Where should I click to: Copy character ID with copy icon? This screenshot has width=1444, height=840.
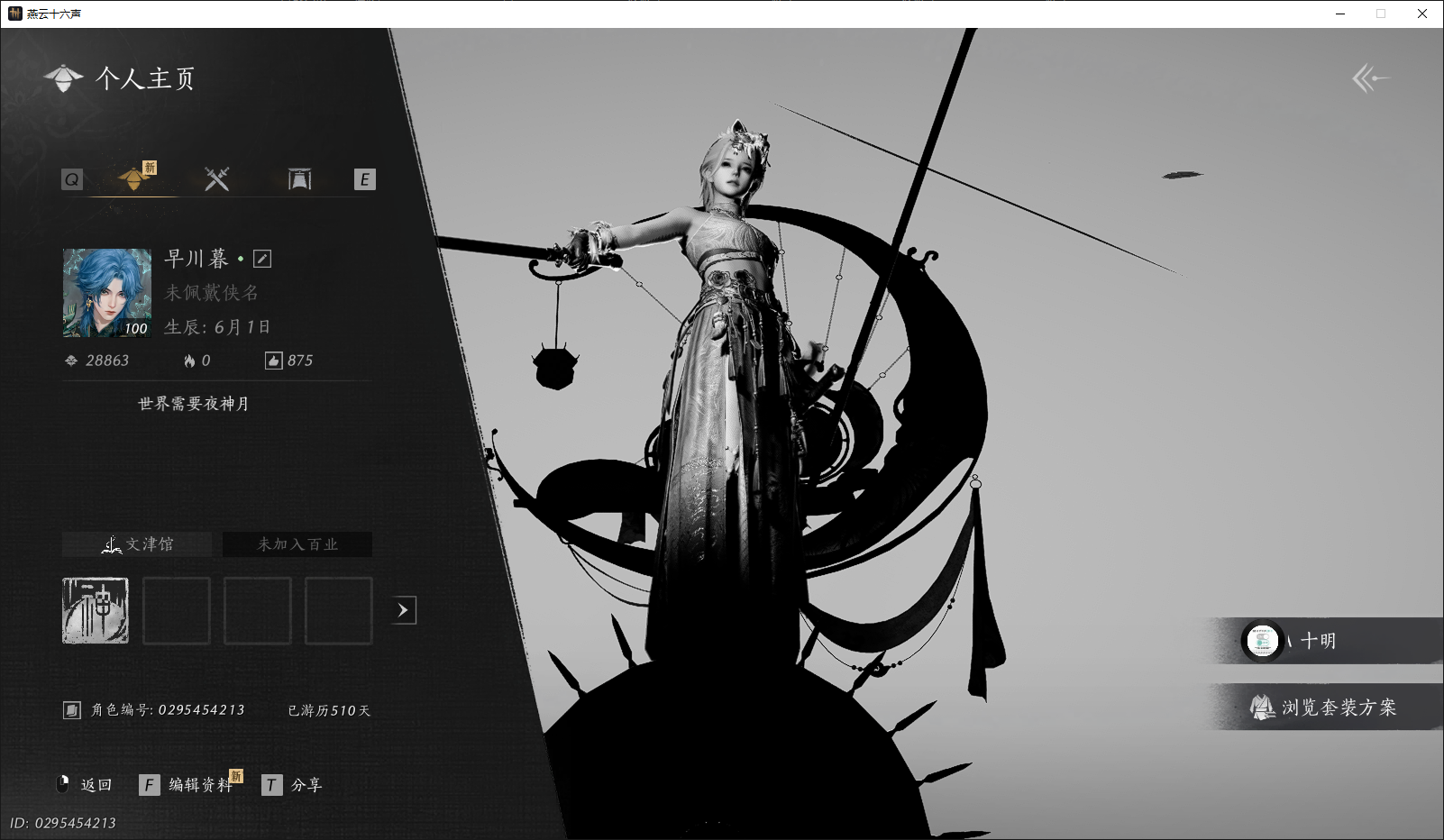(x=72, y=710)
